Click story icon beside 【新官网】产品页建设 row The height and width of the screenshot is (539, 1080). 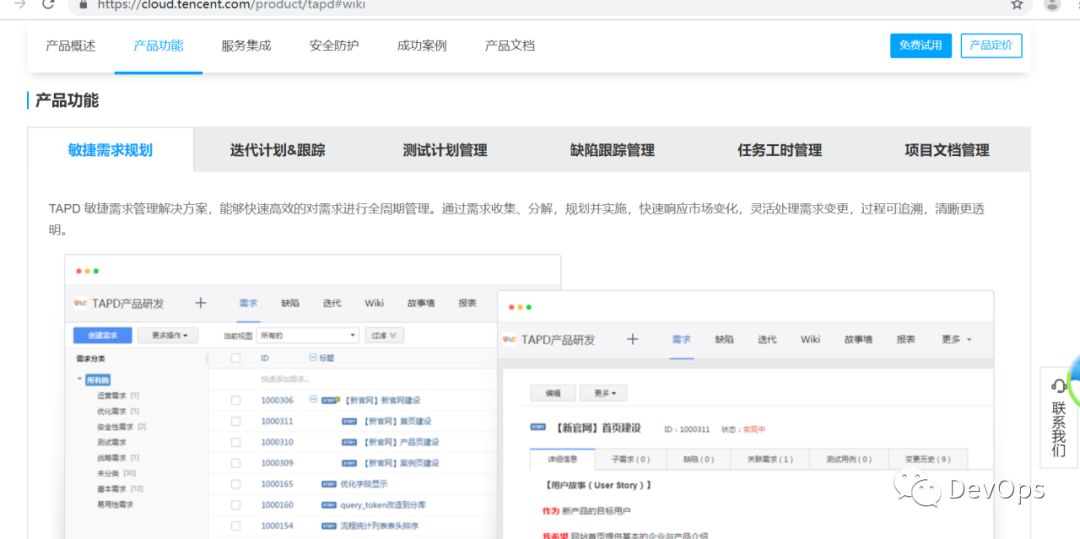pyautogui.click(x=349, y=442)
